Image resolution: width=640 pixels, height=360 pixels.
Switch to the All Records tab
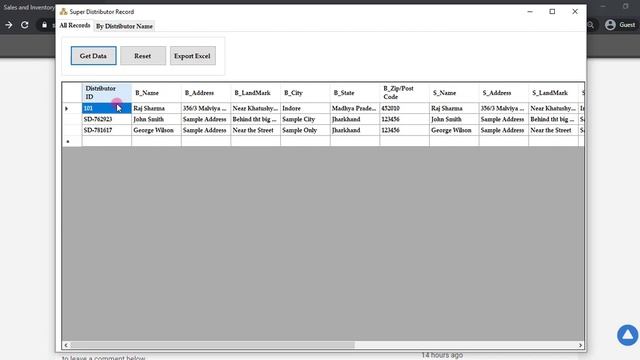click(75, 25)
